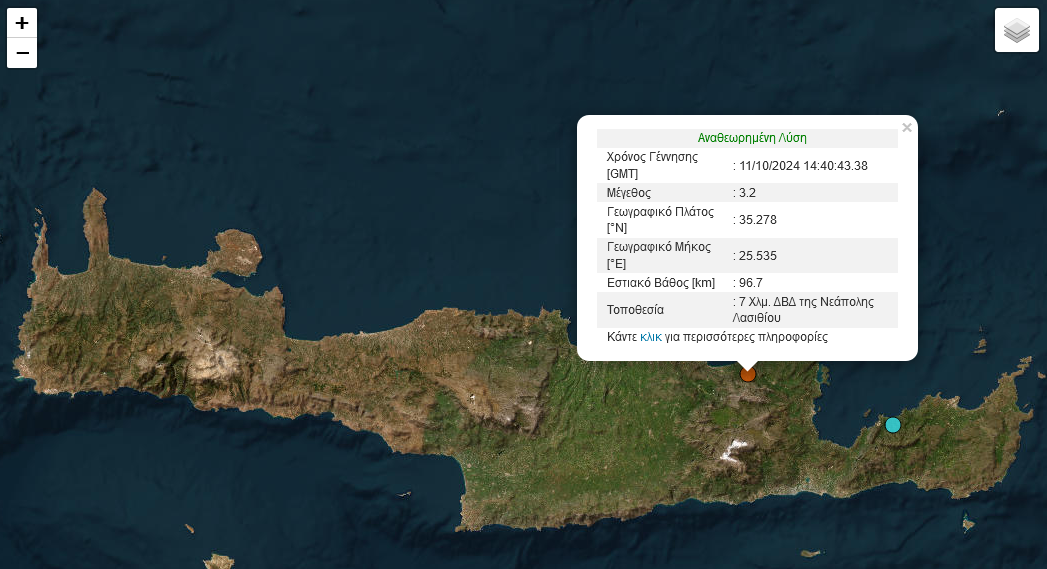Click the longitude value 25.535

pos(757,256)
